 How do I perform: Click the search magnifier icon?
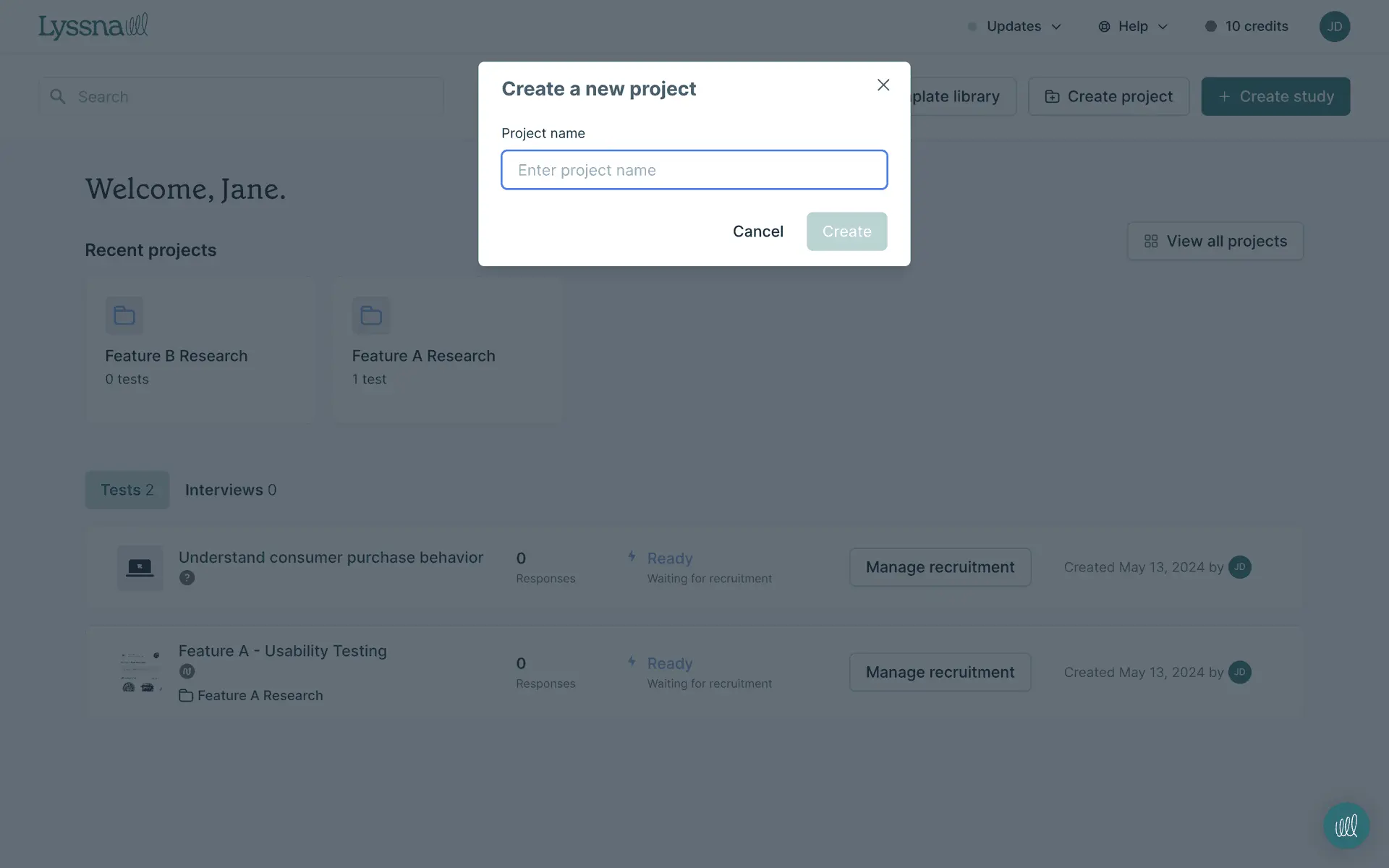[58, 96]
